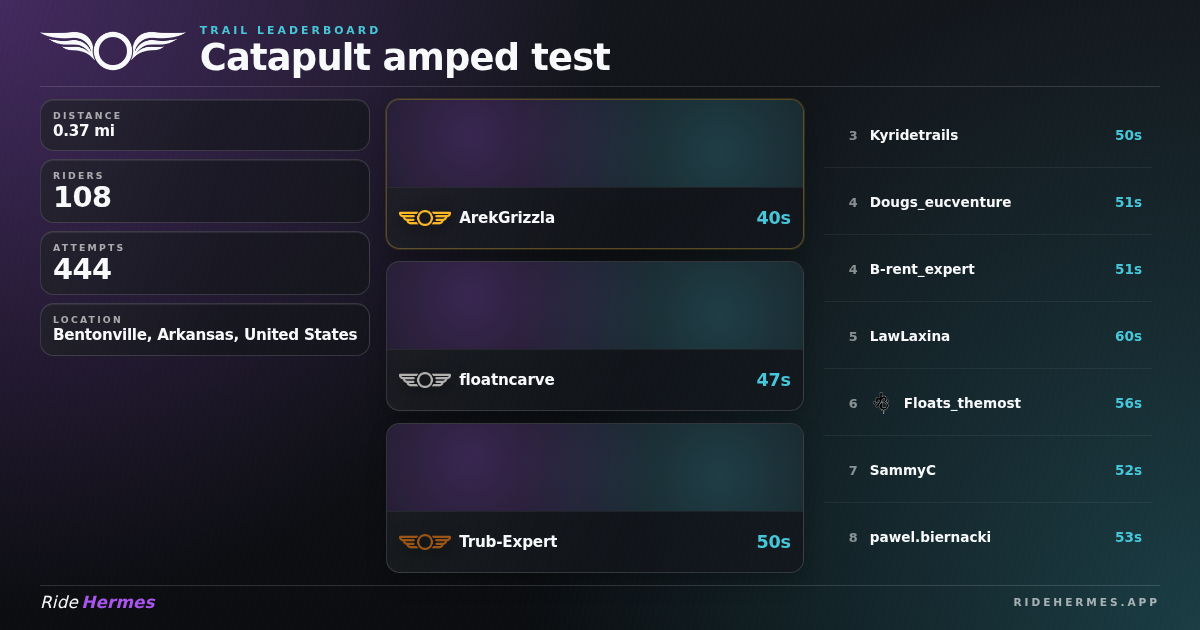Select B-rent_expert in the ranking list
Viewport: 1200px width, 630px height.
tap(988, 269)
